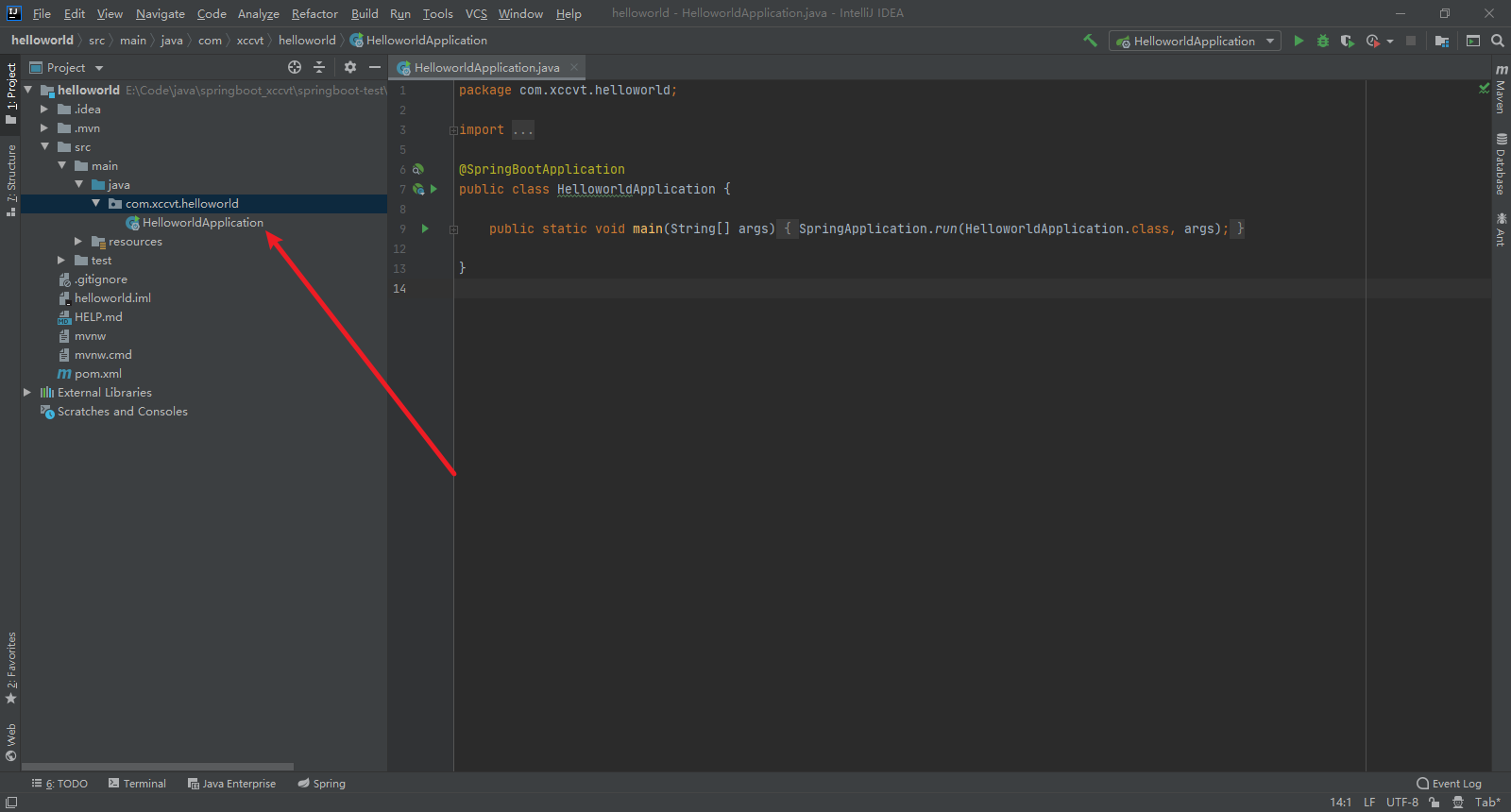Click the xccvt breadcrumb in navigation bar
This screenshot has width=1511, height=812.
click(250, 40)
